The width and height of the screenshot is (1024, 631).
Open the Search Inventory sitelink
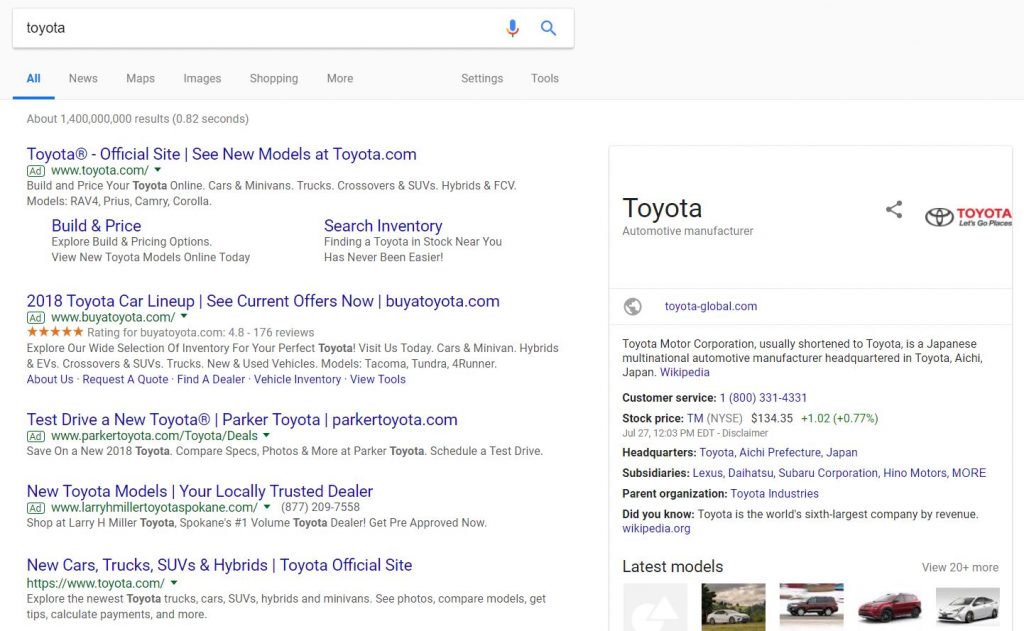coord(383,226)
